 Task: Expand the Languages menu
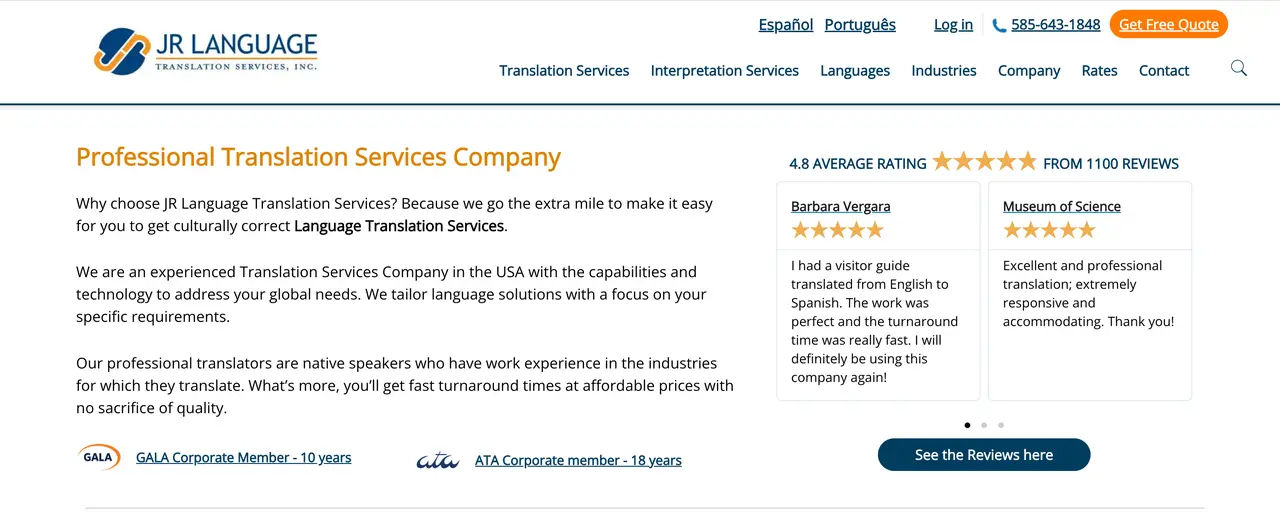pos(855,70)
